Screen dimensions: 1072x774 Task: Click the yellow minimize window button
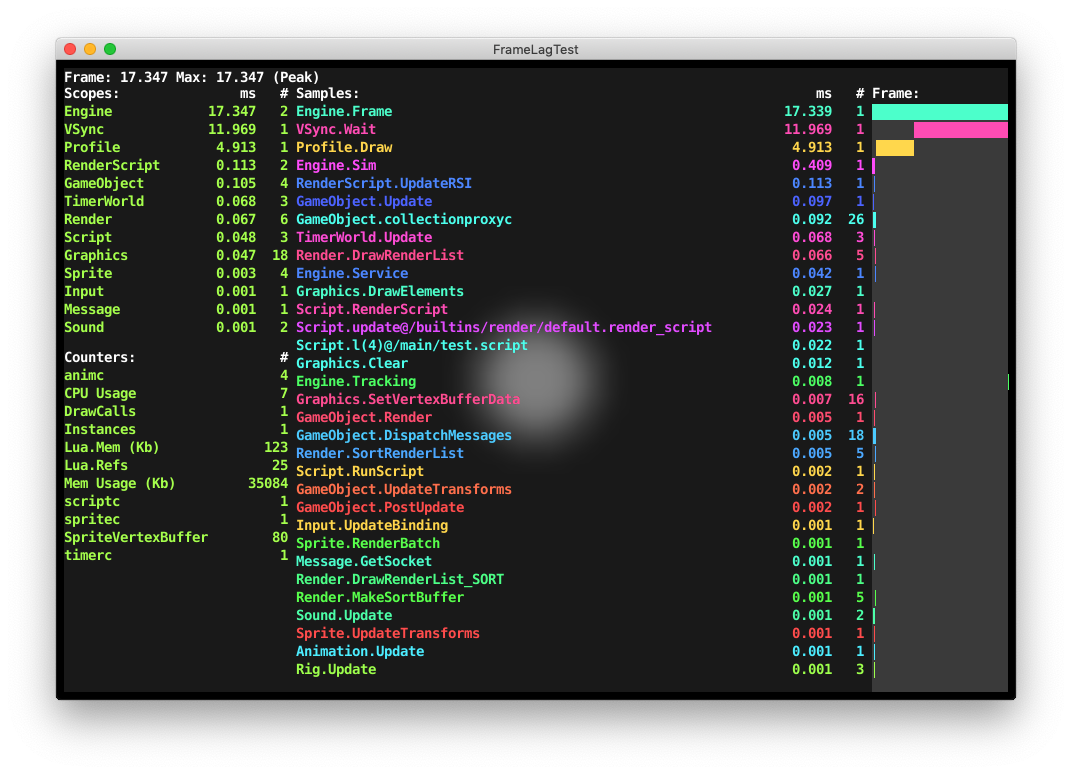(90, 49)
